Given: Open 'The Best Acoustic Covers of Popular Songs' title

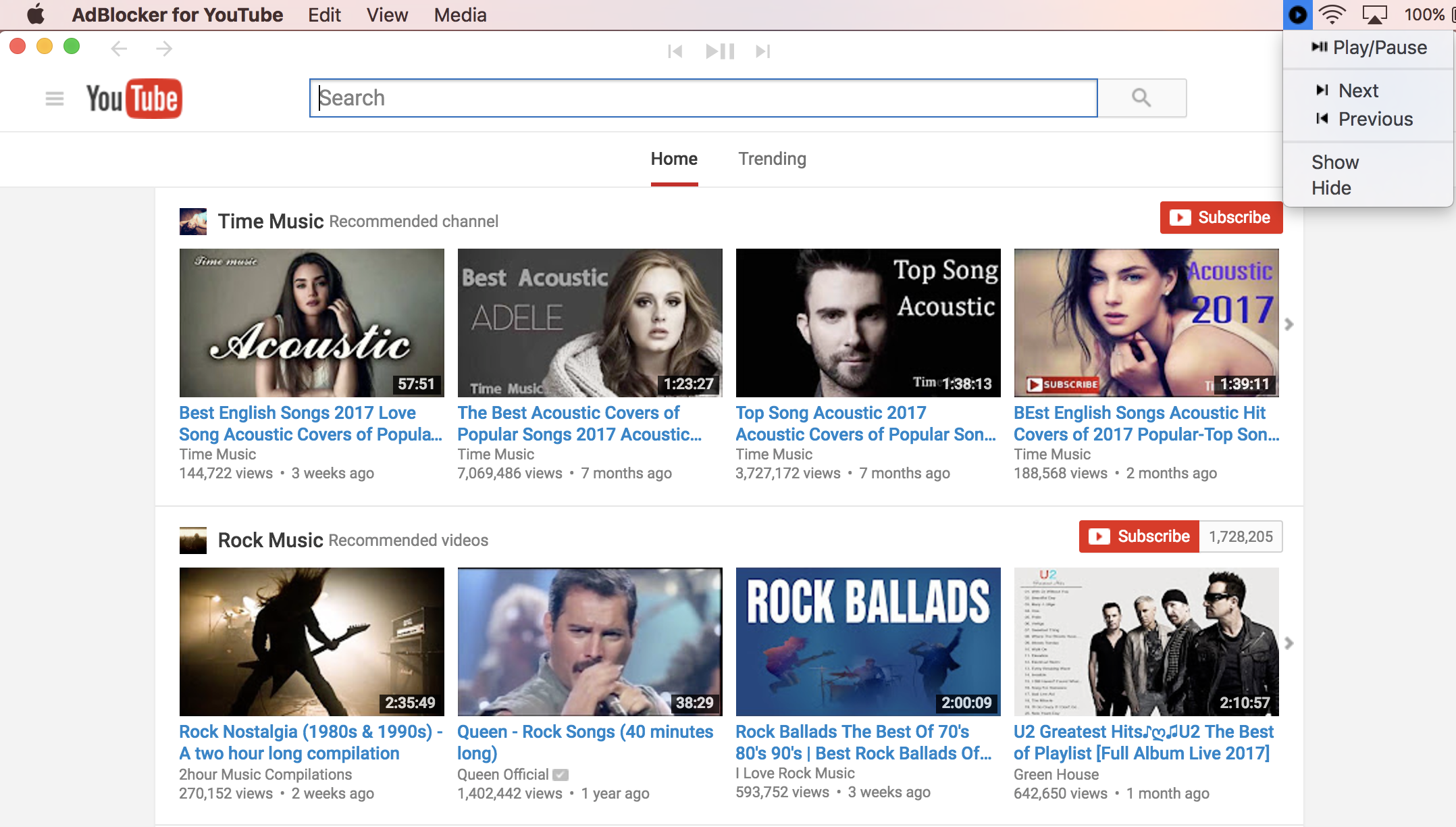Looking at the screenshot, I should point(579,424).
